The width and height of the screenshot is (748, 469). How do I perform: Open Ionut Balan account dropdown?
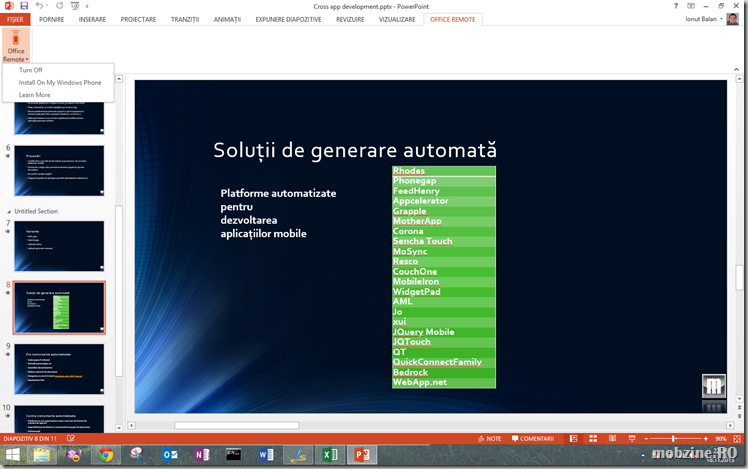tap(704, 19)
